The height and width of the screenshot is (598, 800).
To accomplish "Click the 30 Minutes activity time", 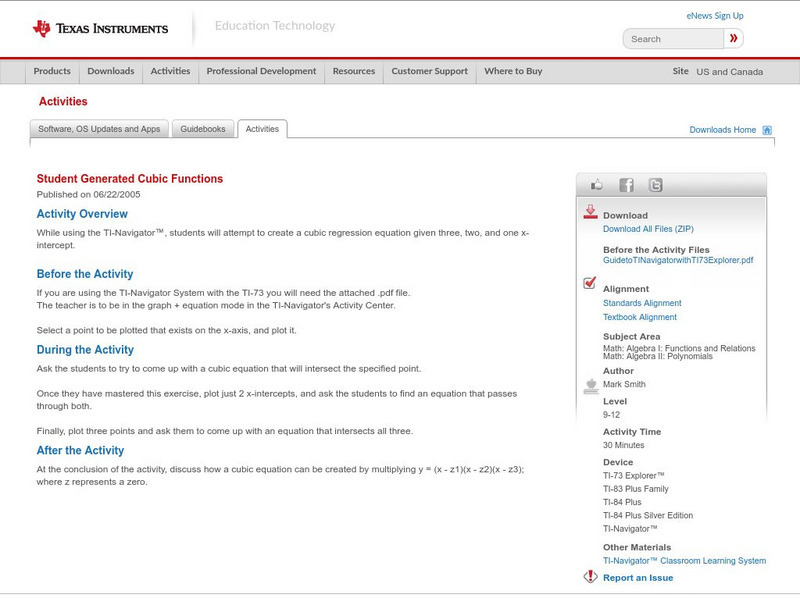I will click(623, 445).
